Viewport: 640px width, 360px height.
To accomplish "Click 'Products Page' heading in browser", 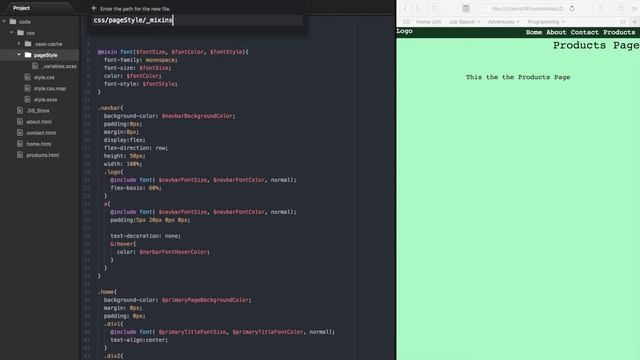I will tap(596, 45).
